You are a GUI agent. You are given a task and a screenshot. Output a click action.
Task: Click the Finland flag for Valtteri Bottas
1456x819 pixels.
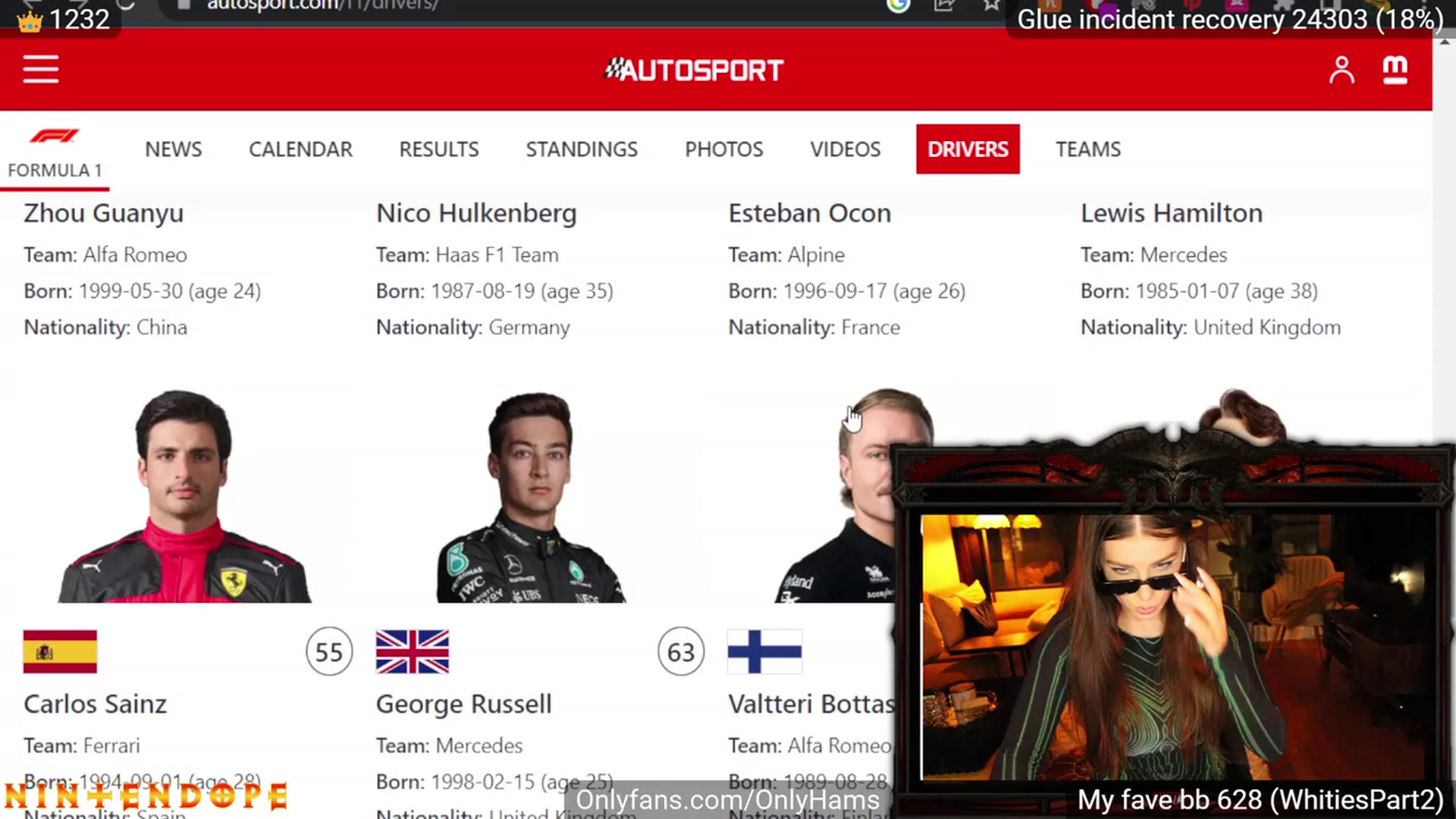(x=764, y=651)
